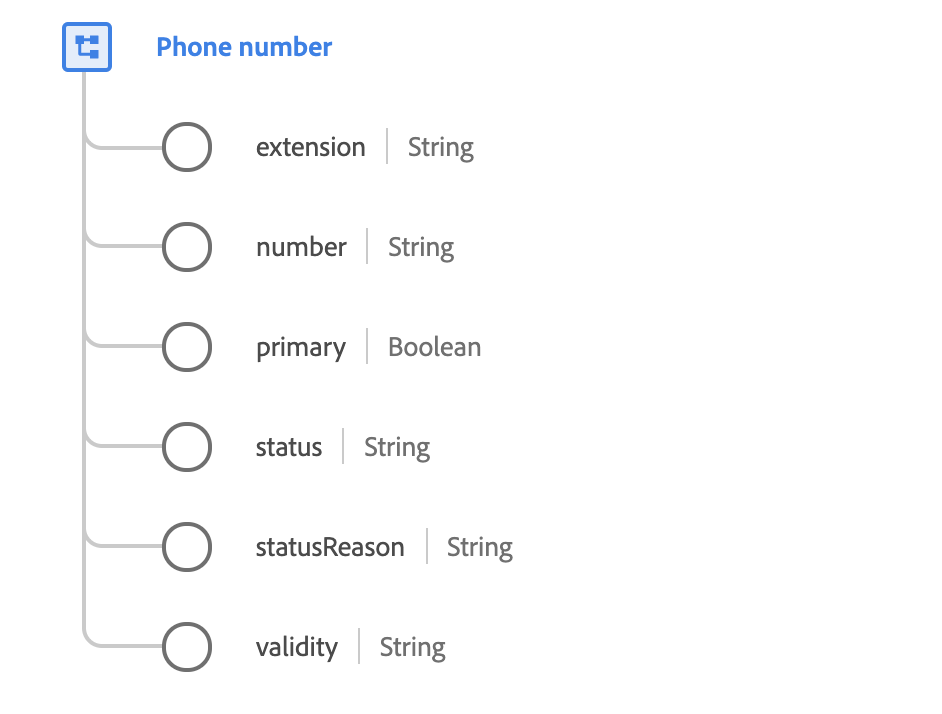The image size is (942, 714).
Task: Select the extension field name
Action: coord(311,147)
